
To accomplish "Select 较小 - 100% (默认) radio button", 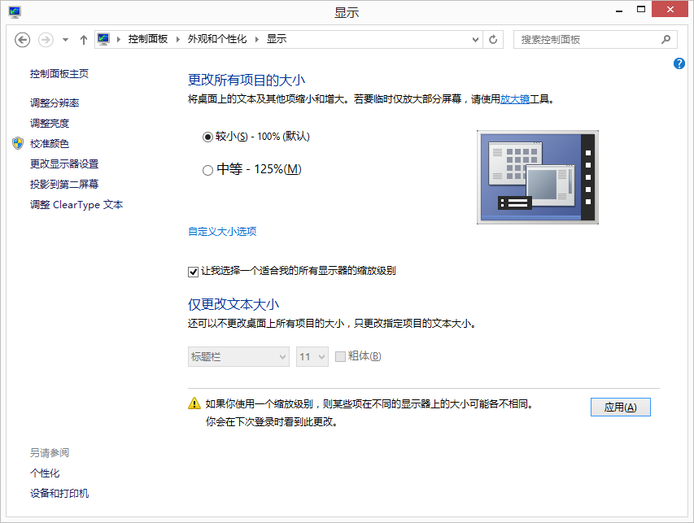I will click(207, 137).
